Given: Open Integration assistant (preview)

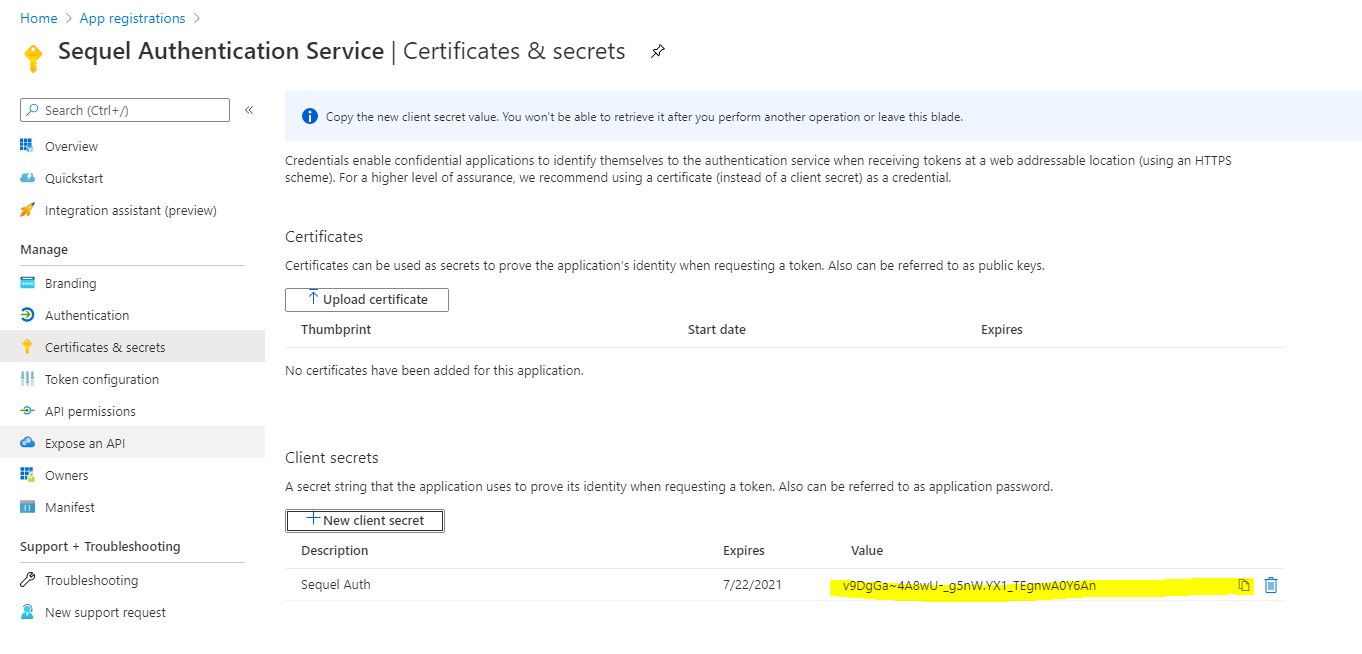Looking at the screenshot, I should pos(131,210).
